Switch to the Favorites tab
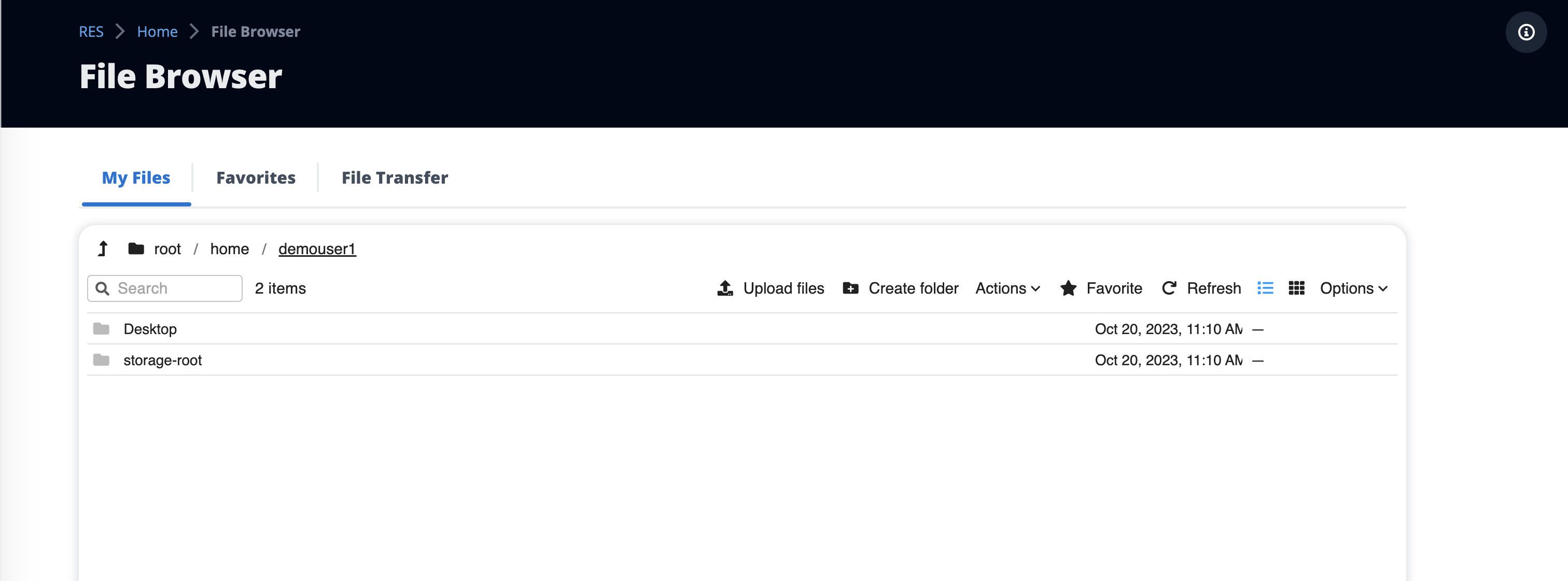 (256, 177)
